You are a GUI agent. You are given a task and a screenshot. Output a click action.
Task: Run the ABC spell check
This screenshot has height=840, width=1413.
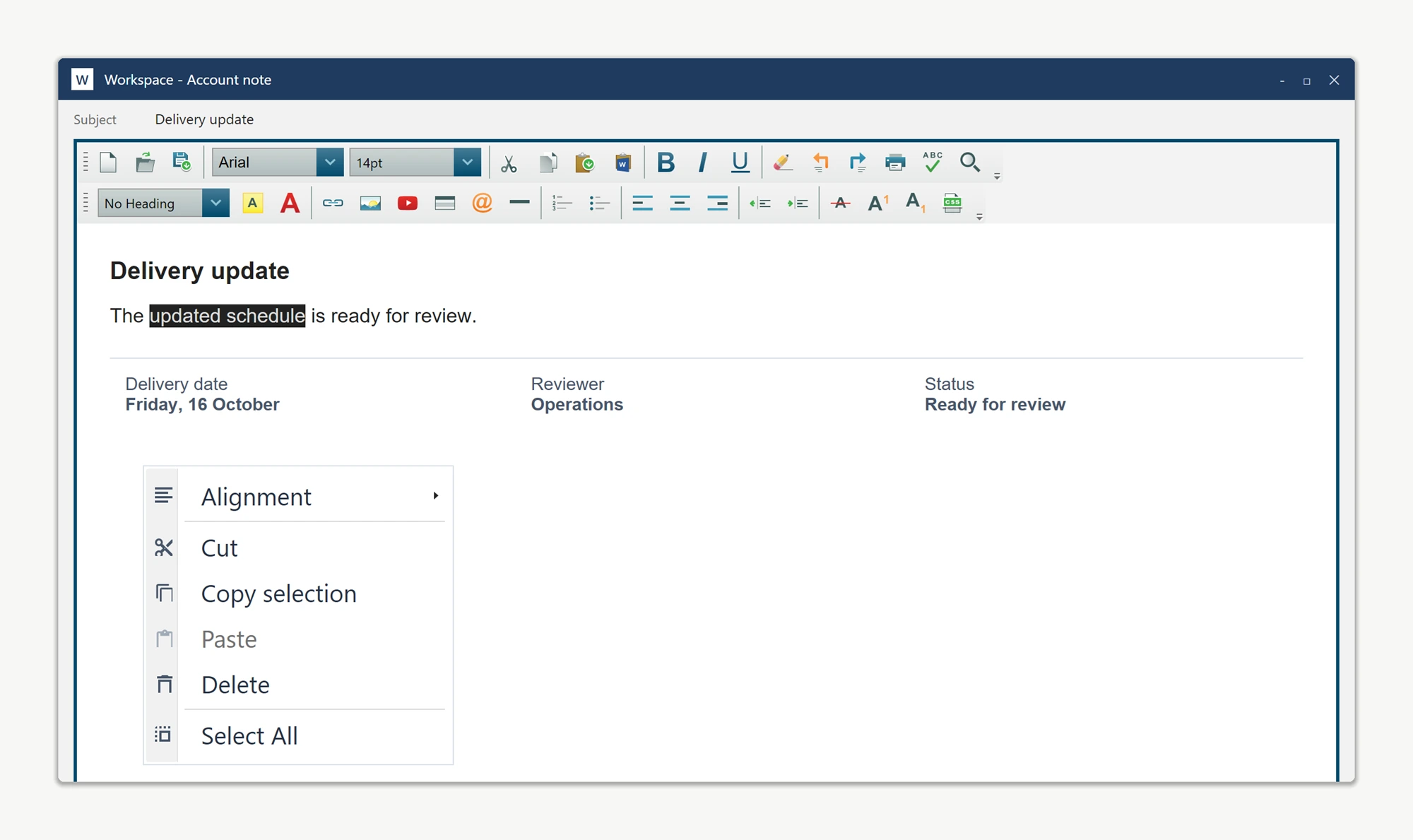point(933,162)
